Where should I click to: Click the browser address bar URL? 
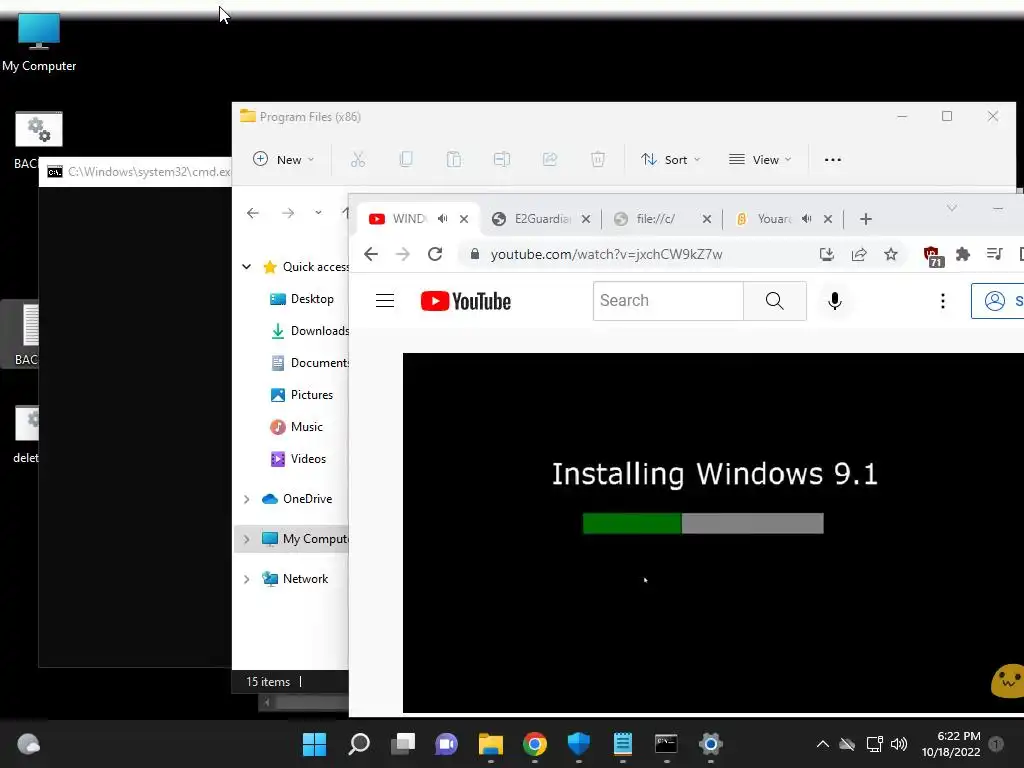[607, 254]
